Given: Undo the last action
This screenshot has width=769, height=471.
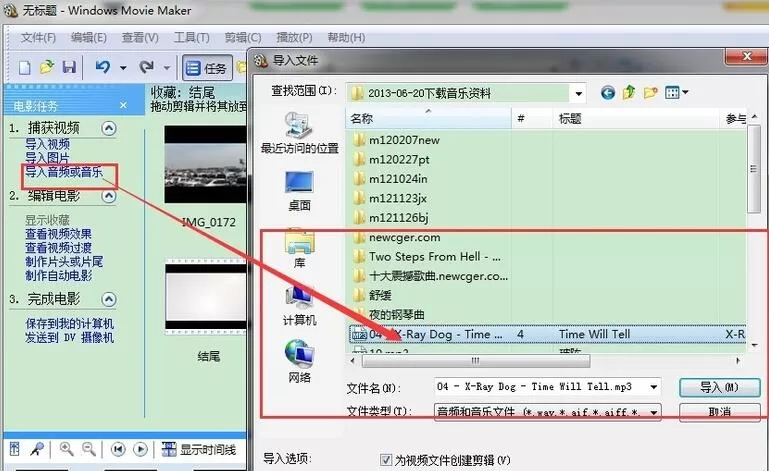Looking at the screenshot, I should [103, 67].
